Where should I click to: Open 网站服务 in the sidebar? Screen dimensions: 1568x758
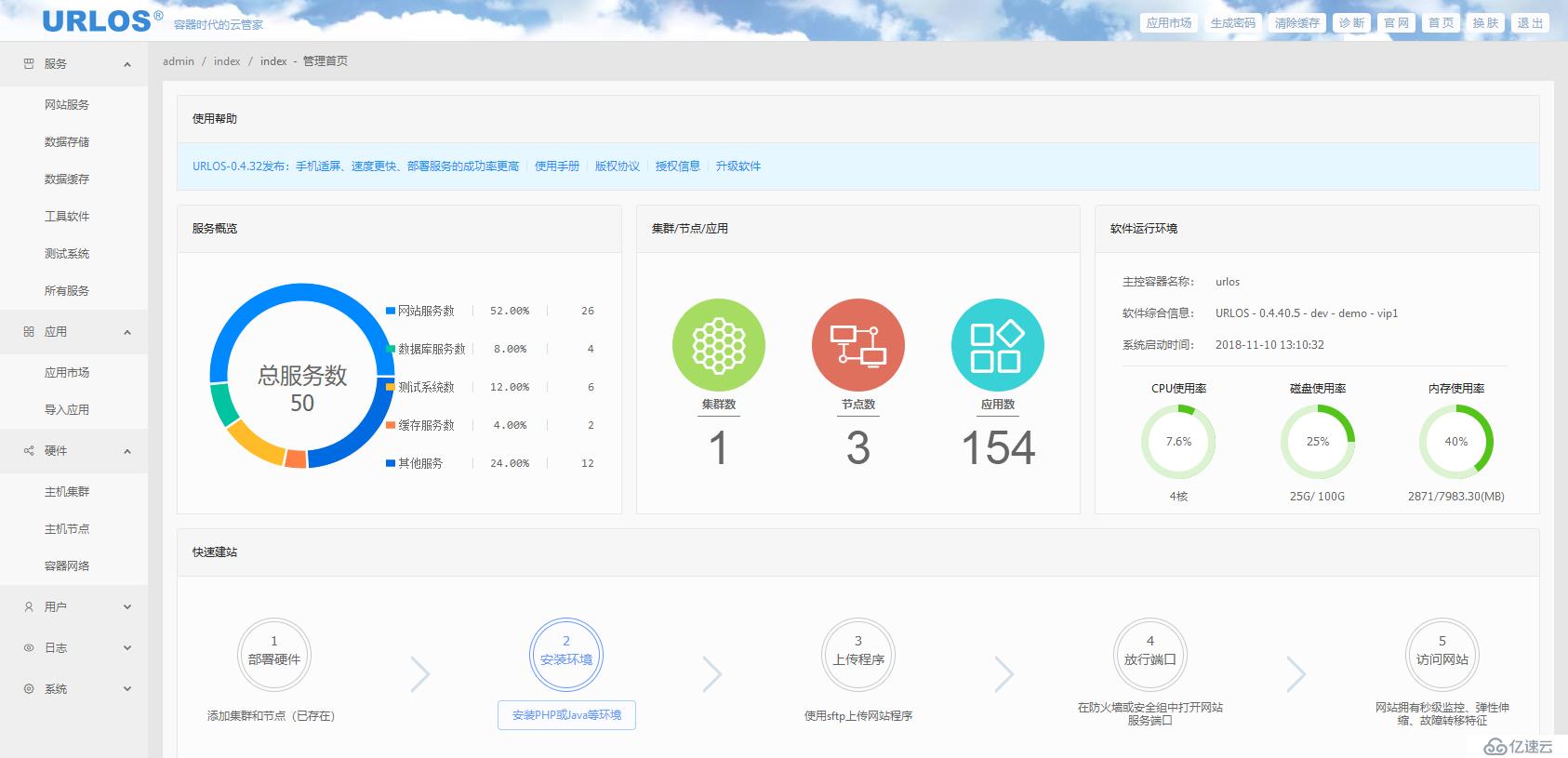(x=67, y=105)
